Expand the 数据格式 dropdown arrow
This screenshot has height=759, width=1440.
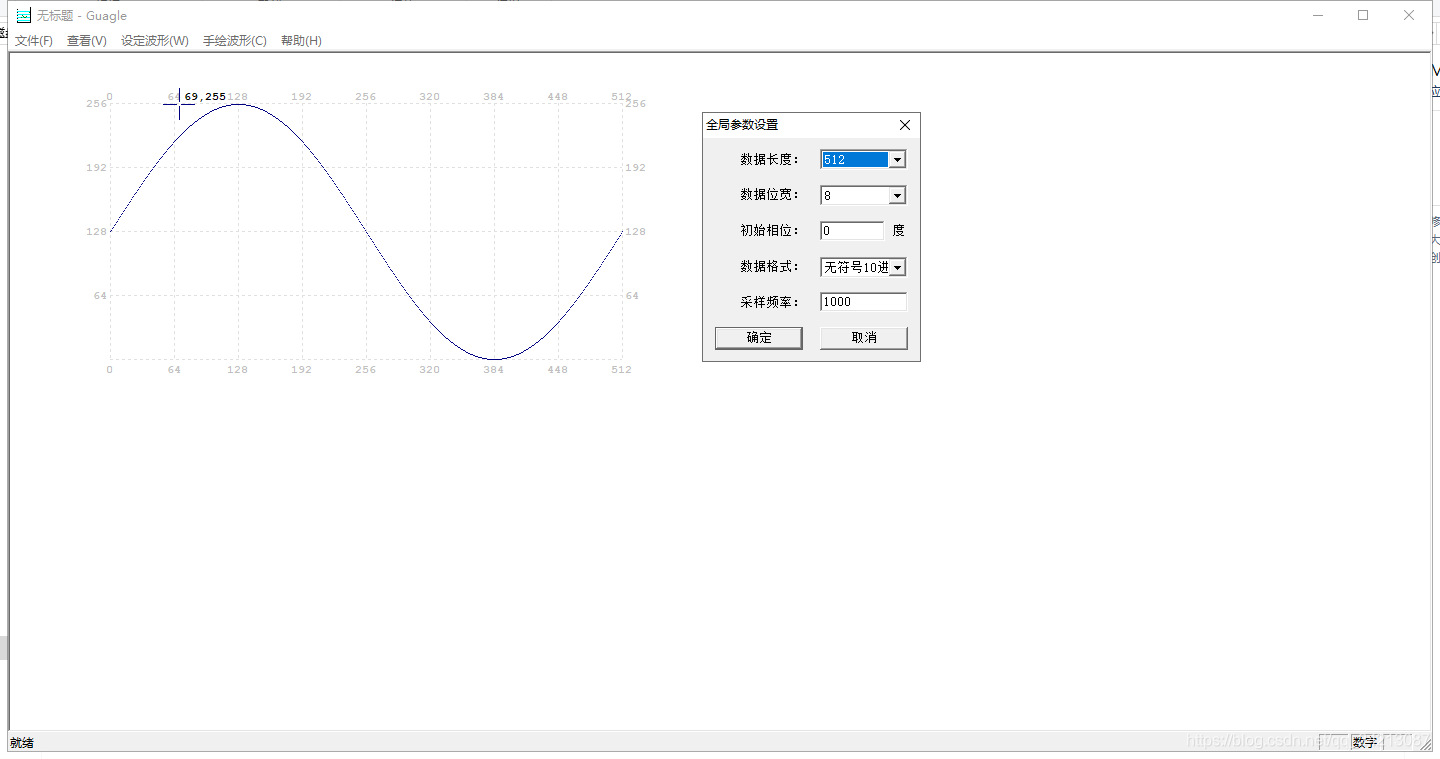click(897, 267)
